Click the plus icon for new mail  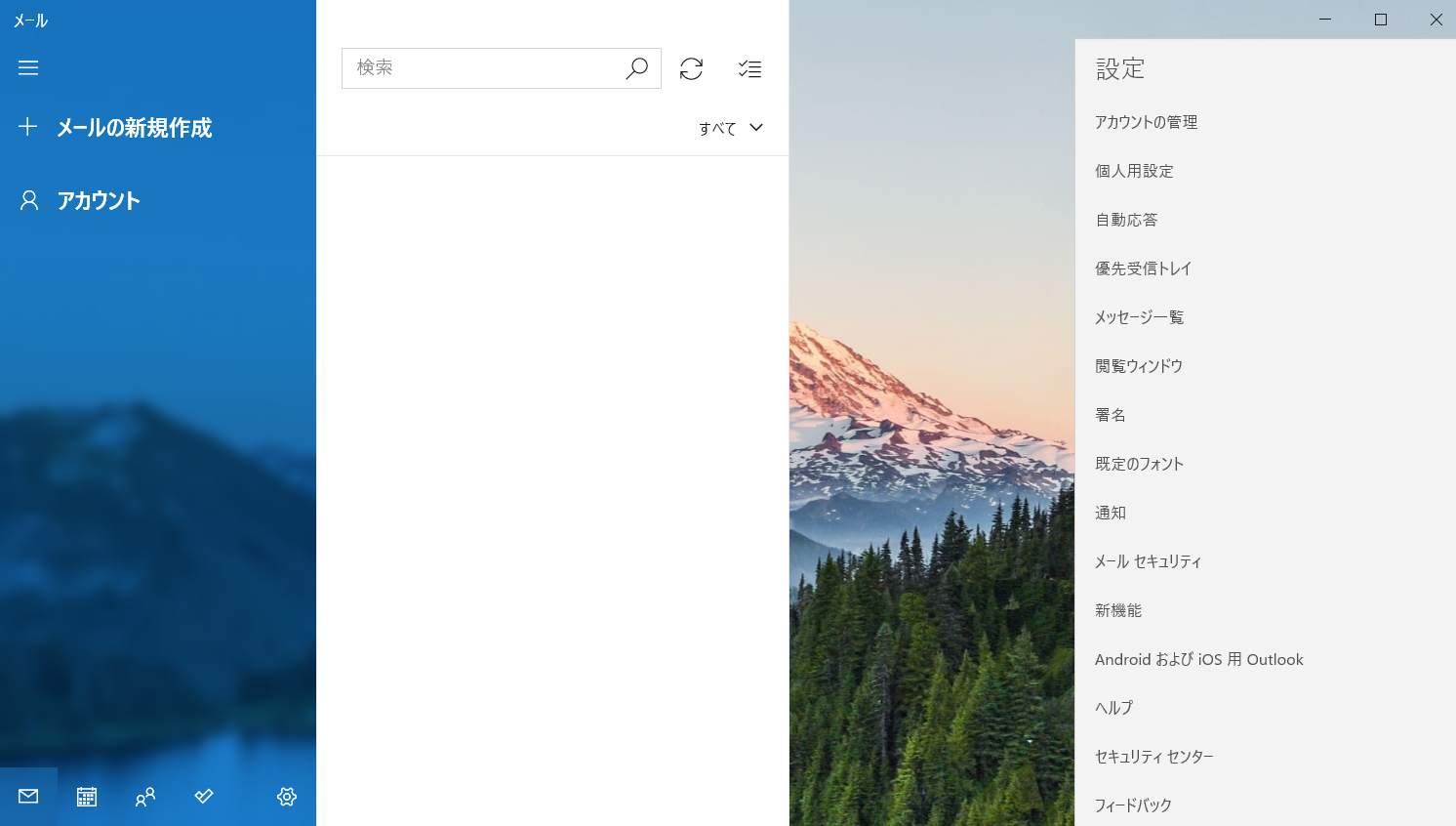click(x=28, y=127)
